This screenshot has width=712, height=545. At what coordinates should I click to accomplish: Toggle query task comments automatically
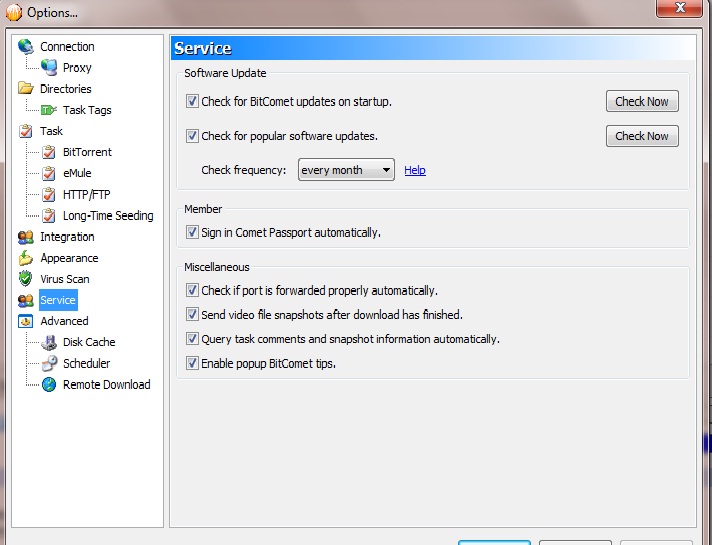click(192, 339)
